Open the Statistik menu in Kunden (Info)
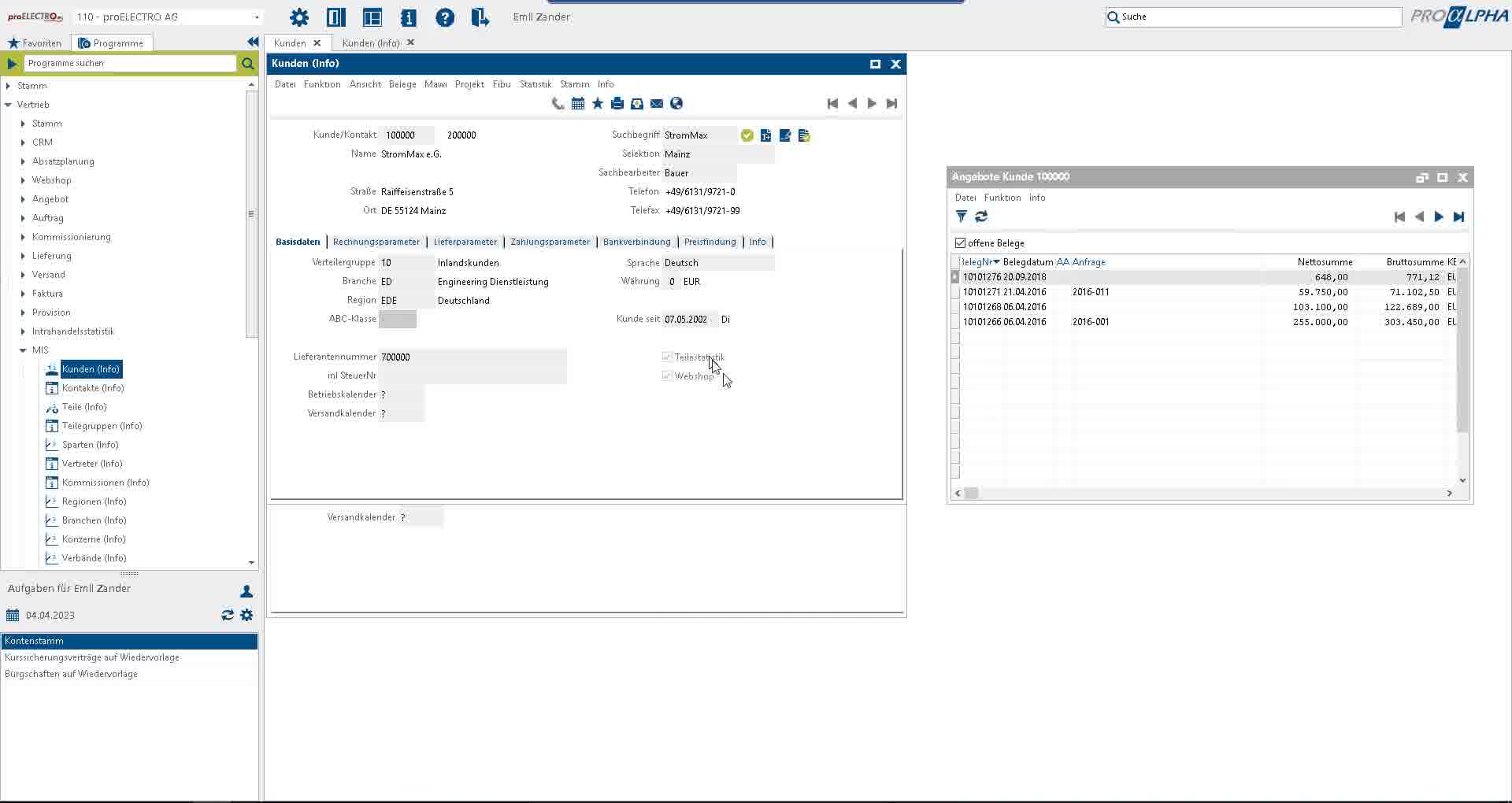 click(x=535, y=84)
